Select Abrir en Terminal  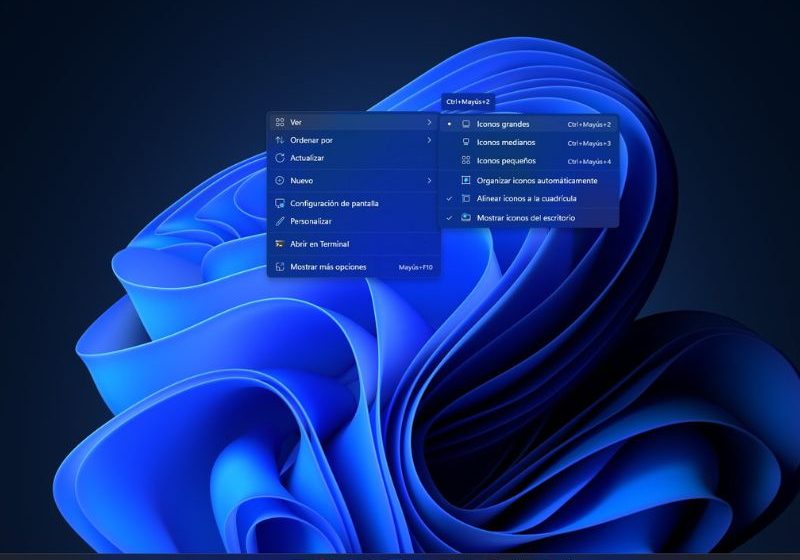tap(354, 244)
